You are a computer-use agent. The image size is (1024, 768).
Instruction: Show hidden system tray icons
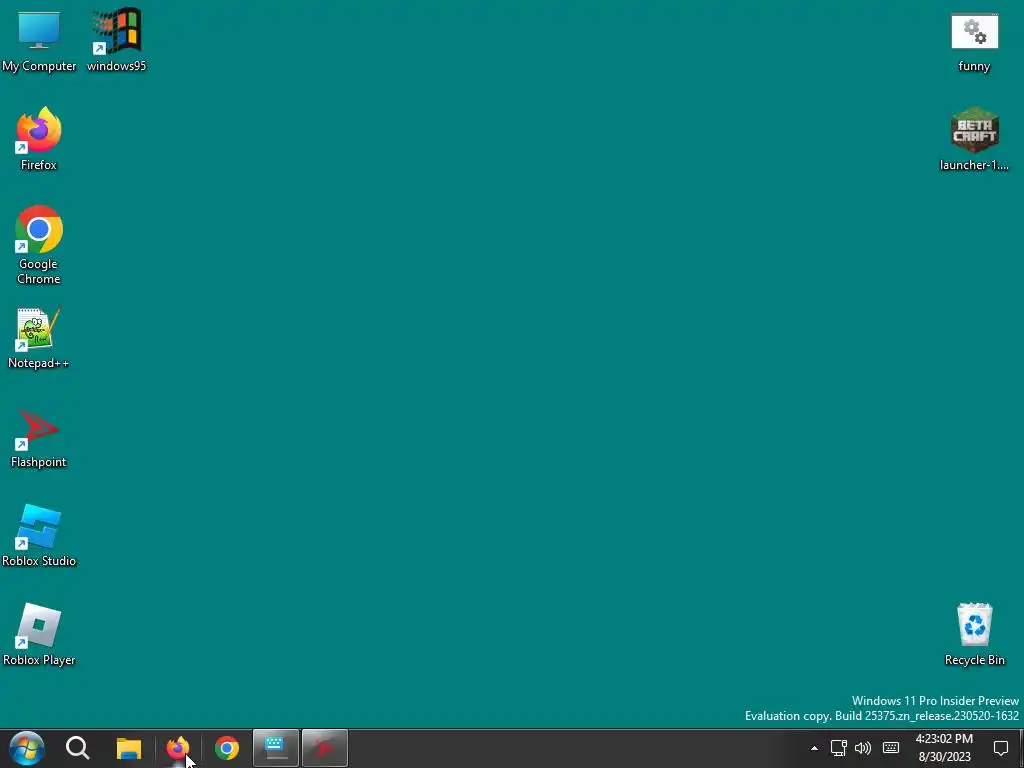pos(814,748)
